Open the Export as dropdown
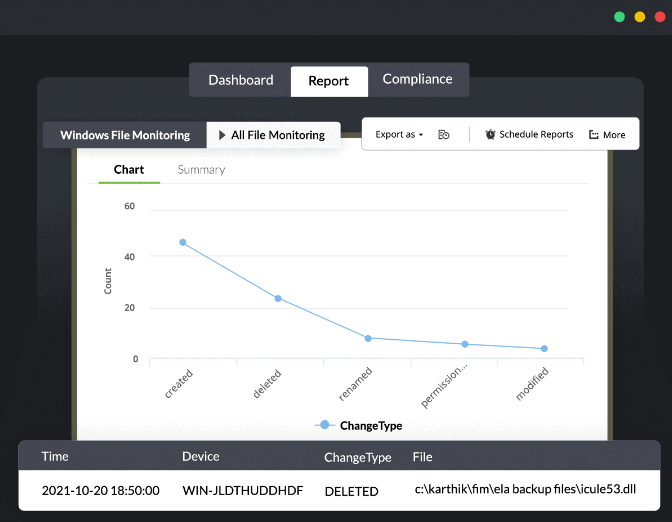 pos(399,134)
